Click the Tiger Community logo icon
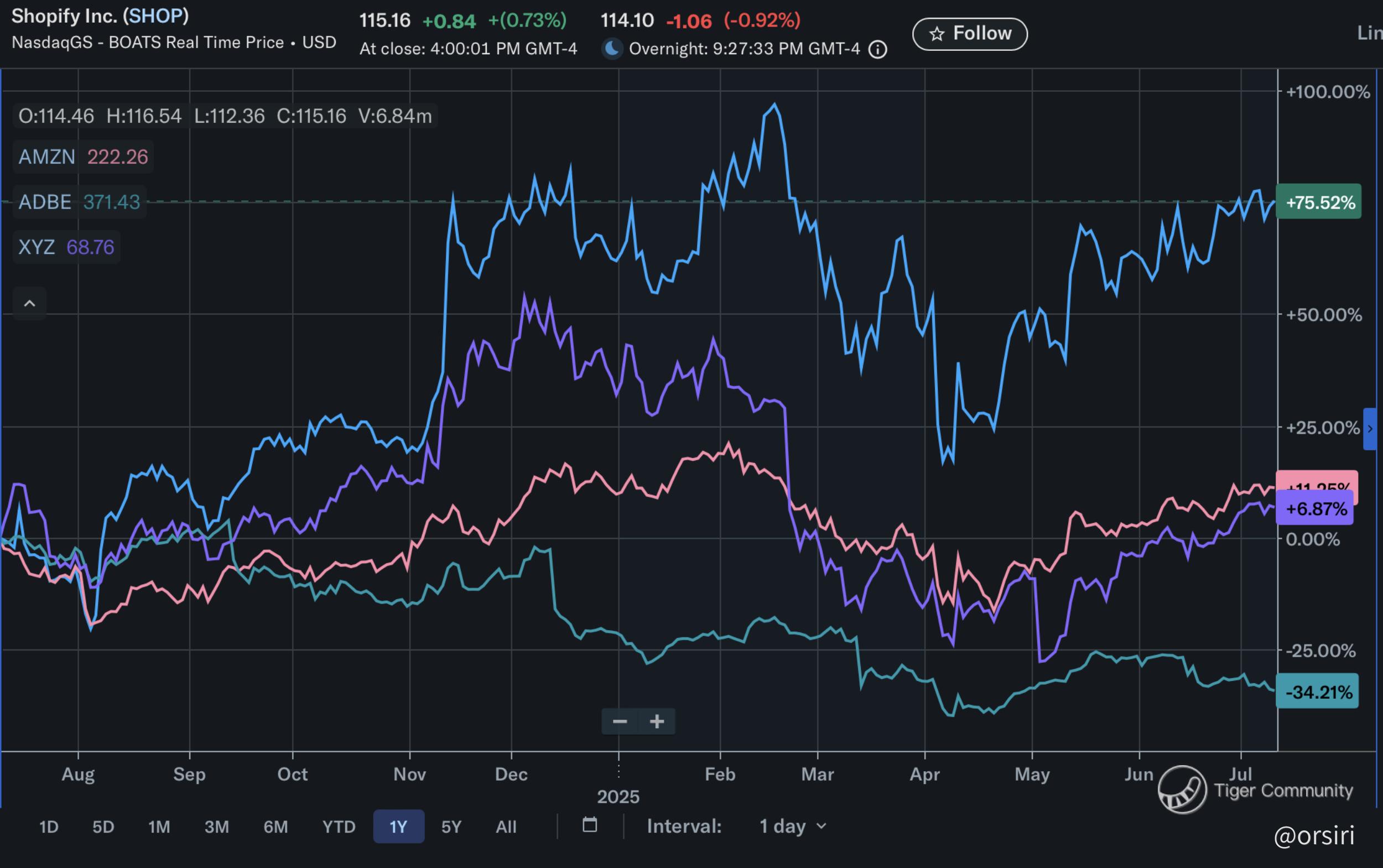The height and width of the screenshot is (868, 1383). (1182, 790)
